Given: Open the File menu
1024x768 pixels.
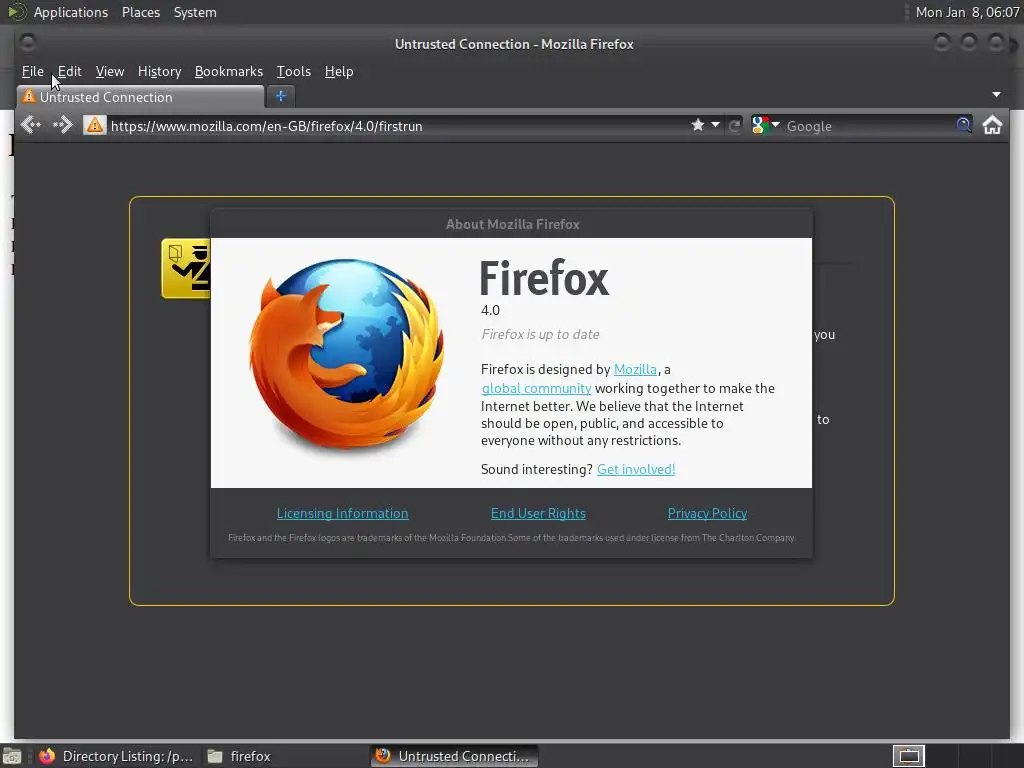Looking at the screenshot, I should pos(33,71).
